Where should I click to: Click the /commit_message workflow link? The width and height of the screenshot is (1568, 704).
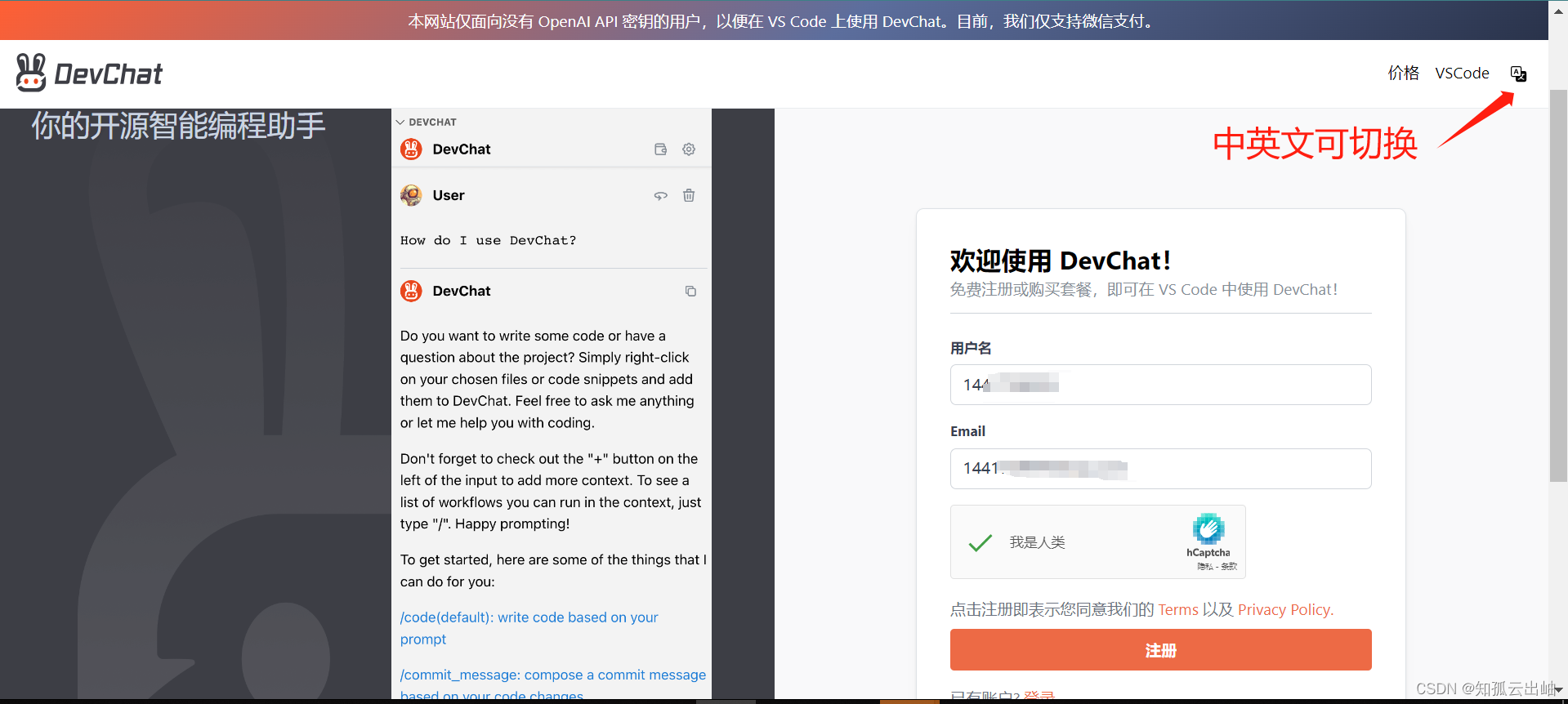tap(553, 684)
